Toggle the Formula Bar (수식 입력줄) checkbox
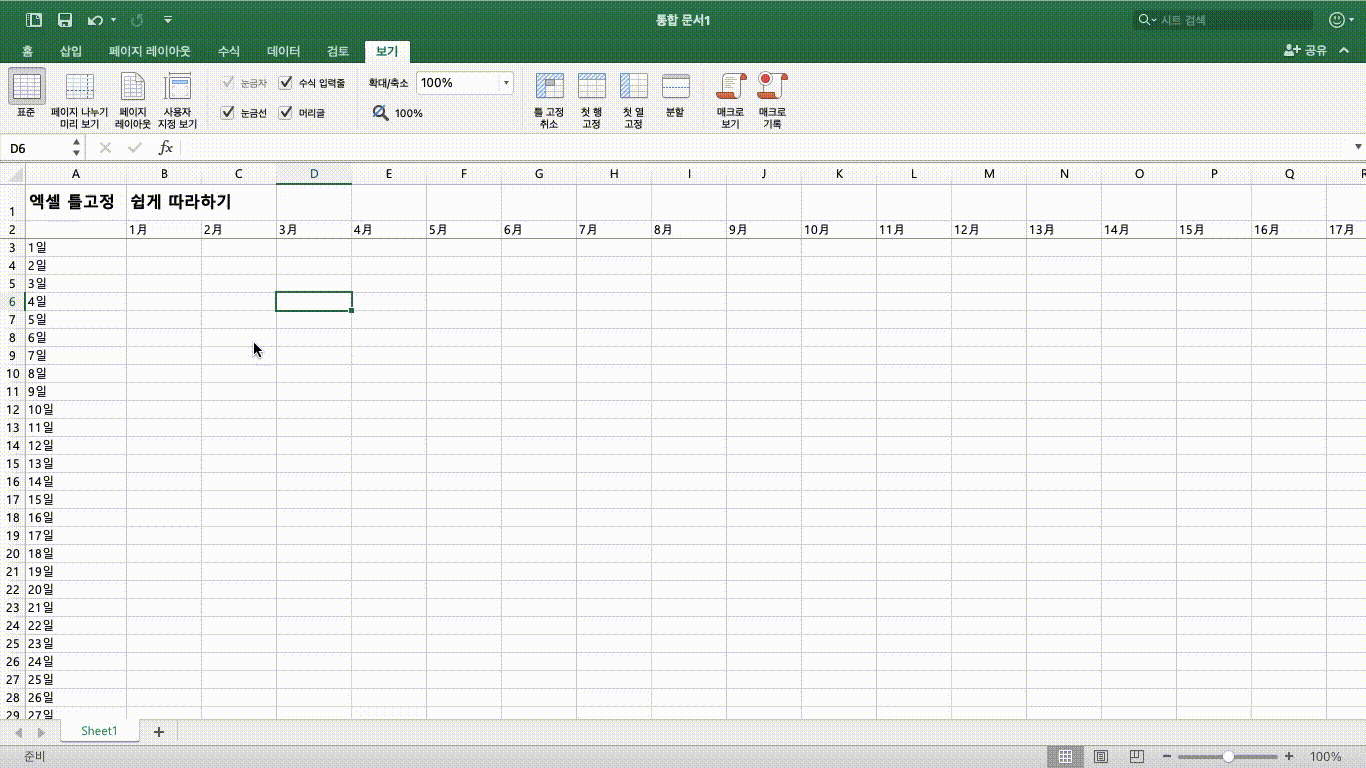 click(286, 83)
